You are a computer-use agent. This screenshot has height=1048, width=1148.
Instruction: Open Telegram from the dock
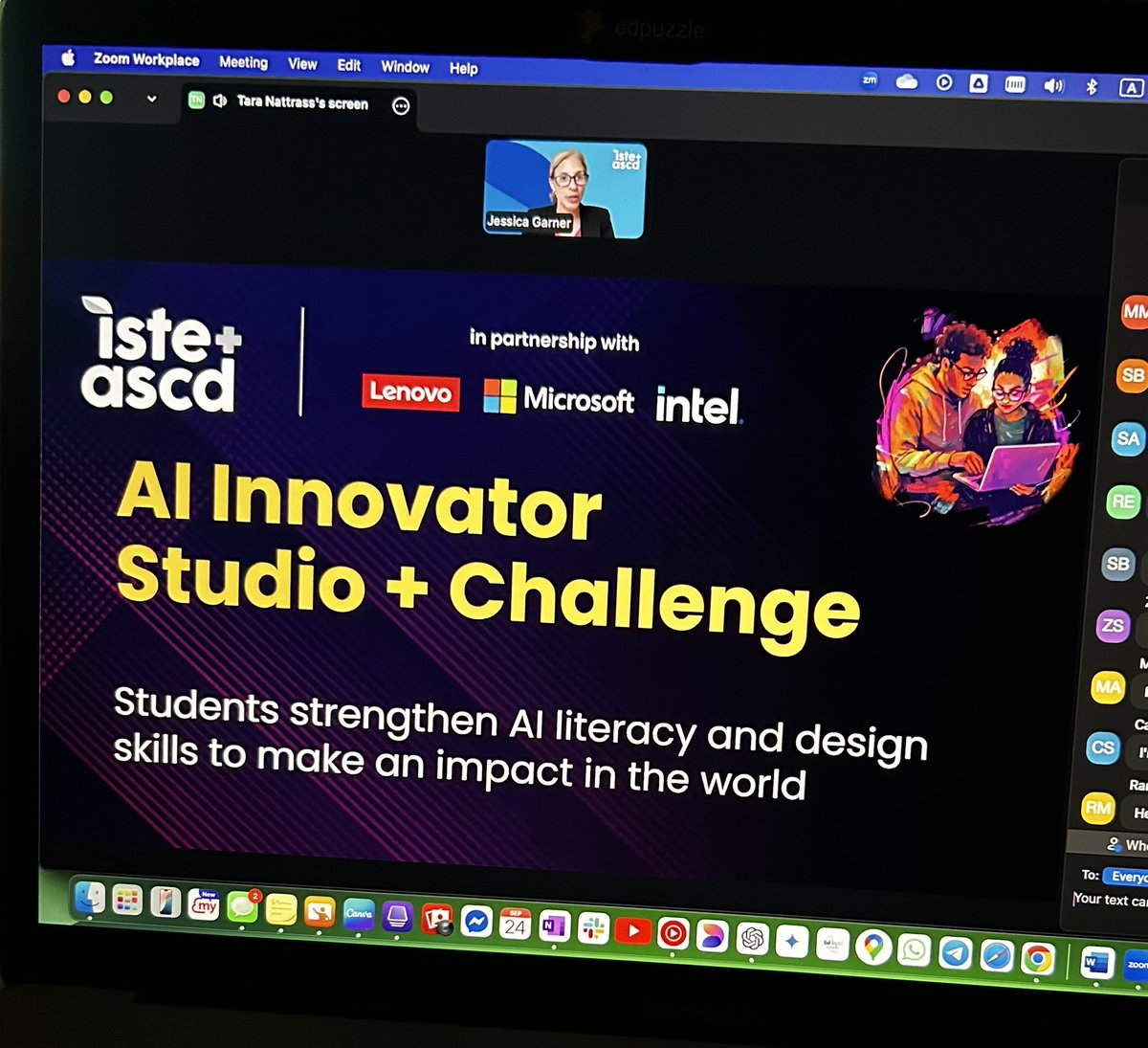coord(955,952)
